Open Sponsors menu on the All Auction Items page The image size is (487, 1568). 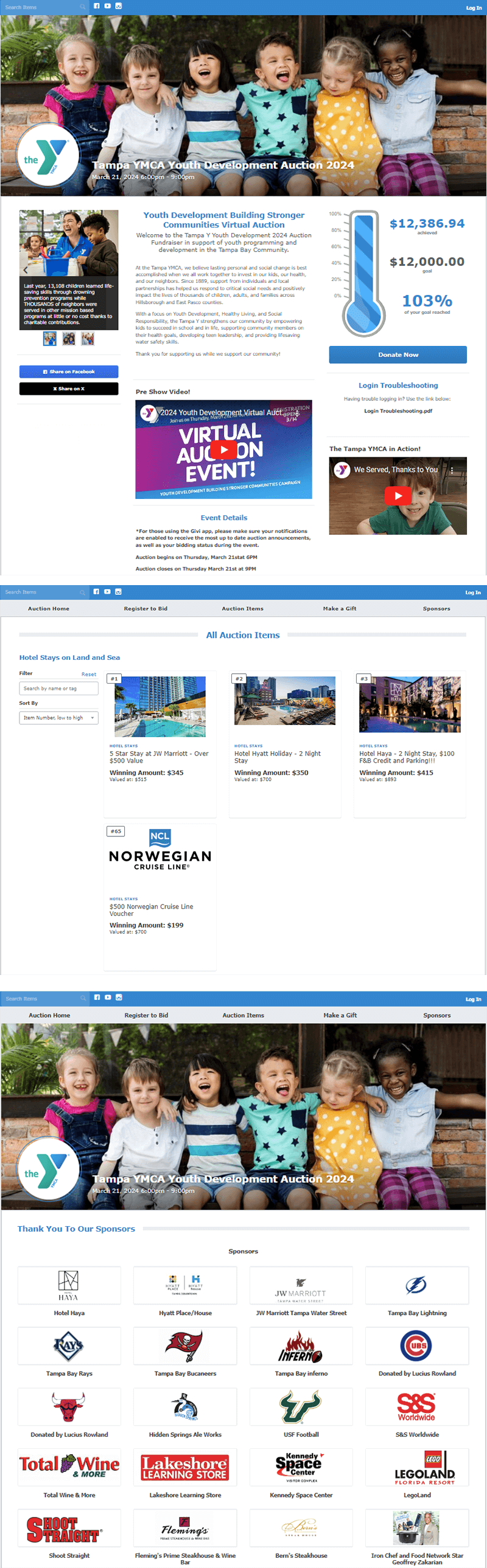(436, 609)
